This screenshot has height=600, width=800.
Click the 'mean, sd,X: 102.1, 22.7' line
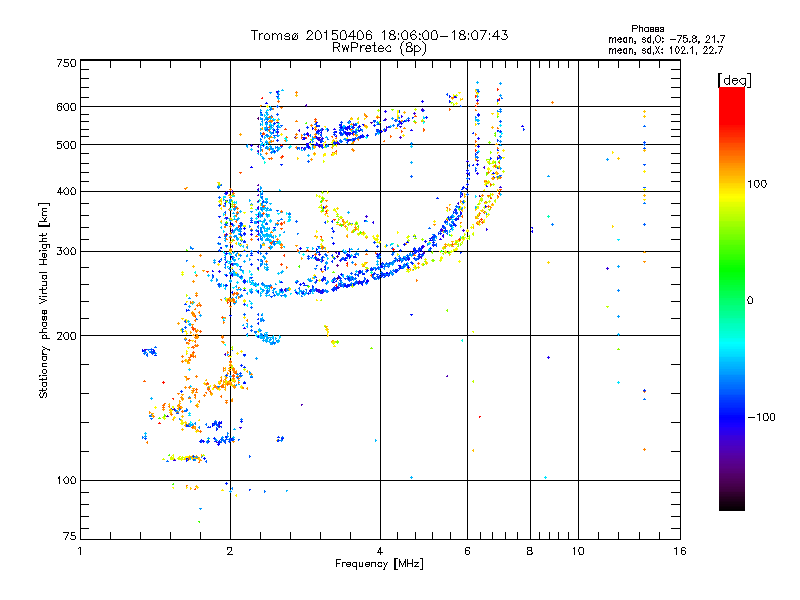tap(665, 50)
